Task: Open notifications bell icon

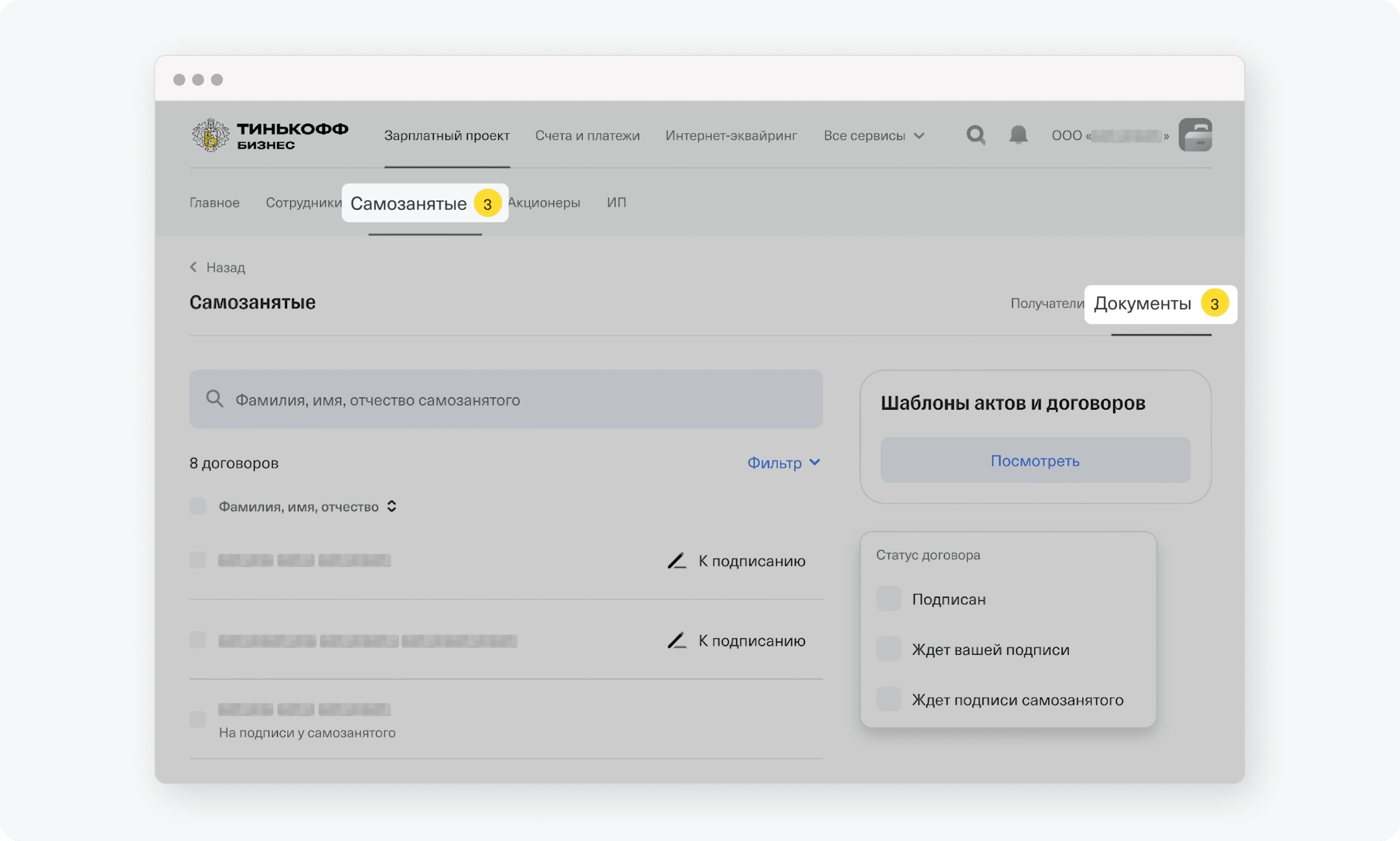Action: click(x=1018, y=135)
